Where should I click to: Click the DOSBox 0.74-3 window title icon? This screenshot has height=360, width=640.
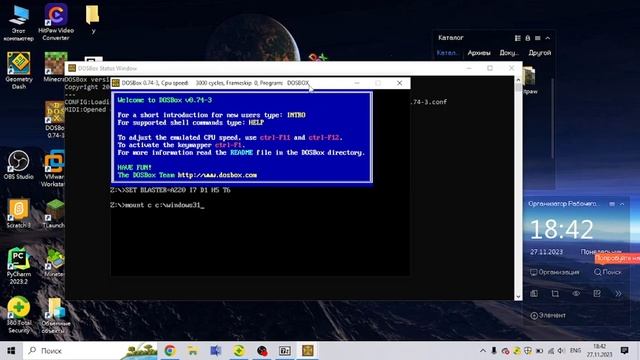pos(116,83)
